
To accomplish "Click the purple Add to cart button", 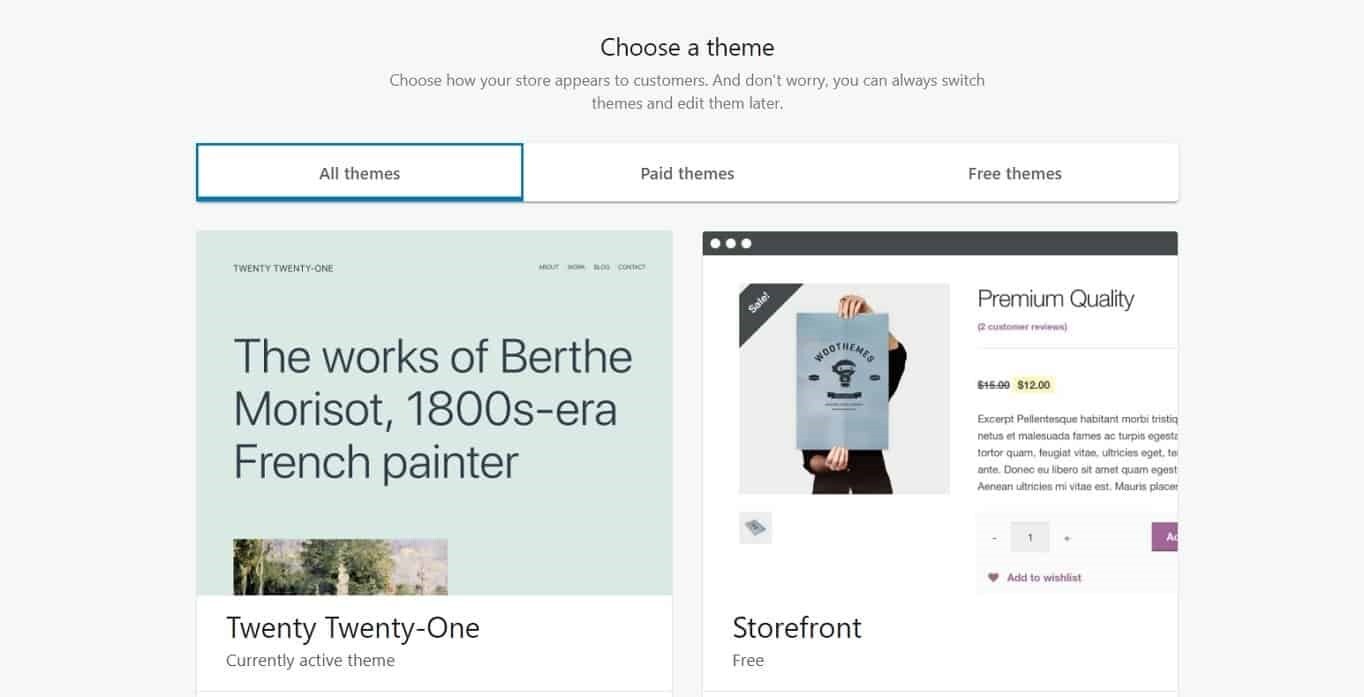I will [1165, 537].
